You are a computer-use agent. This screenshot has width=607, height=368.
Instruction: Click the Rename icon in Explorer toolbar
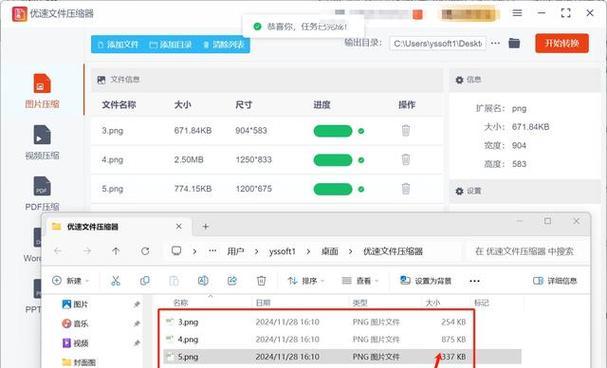point(203,281)
